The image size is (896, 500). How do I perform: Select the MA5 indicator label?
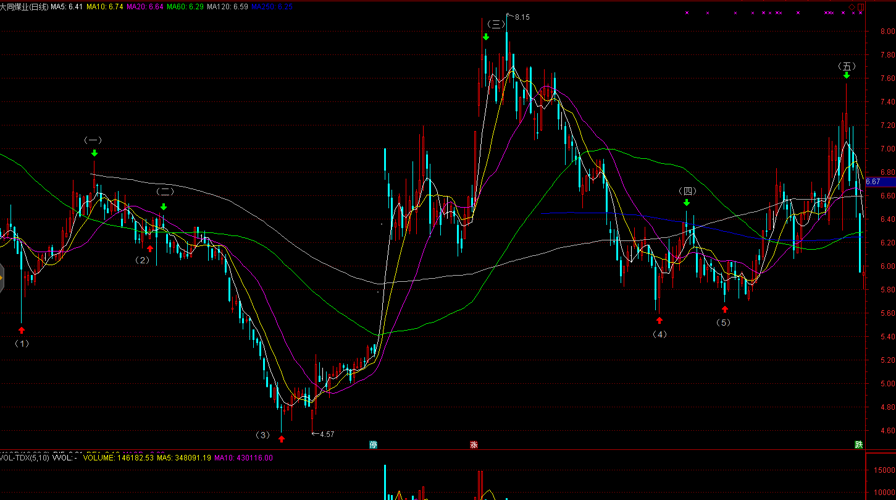[x=67, y=7]
